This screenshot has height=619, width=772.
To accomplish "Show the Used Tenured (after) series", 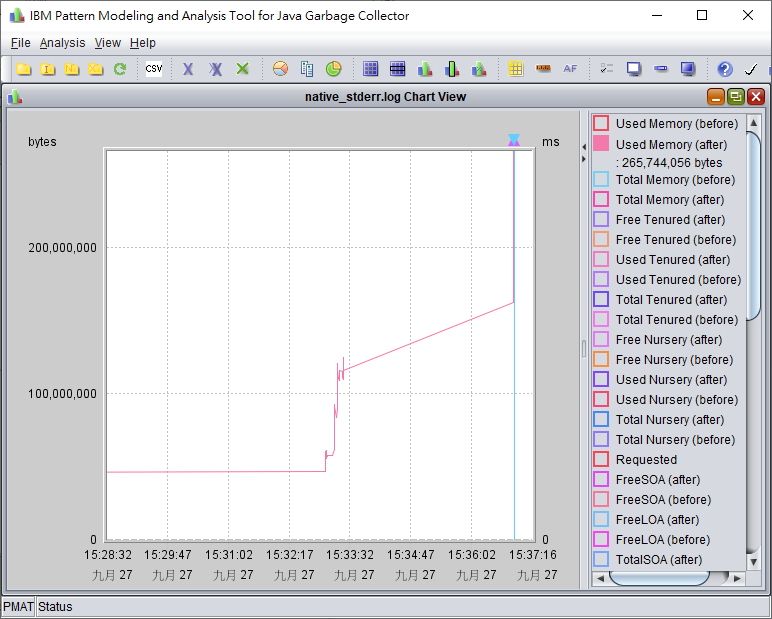I will click(x=601, y=260).
